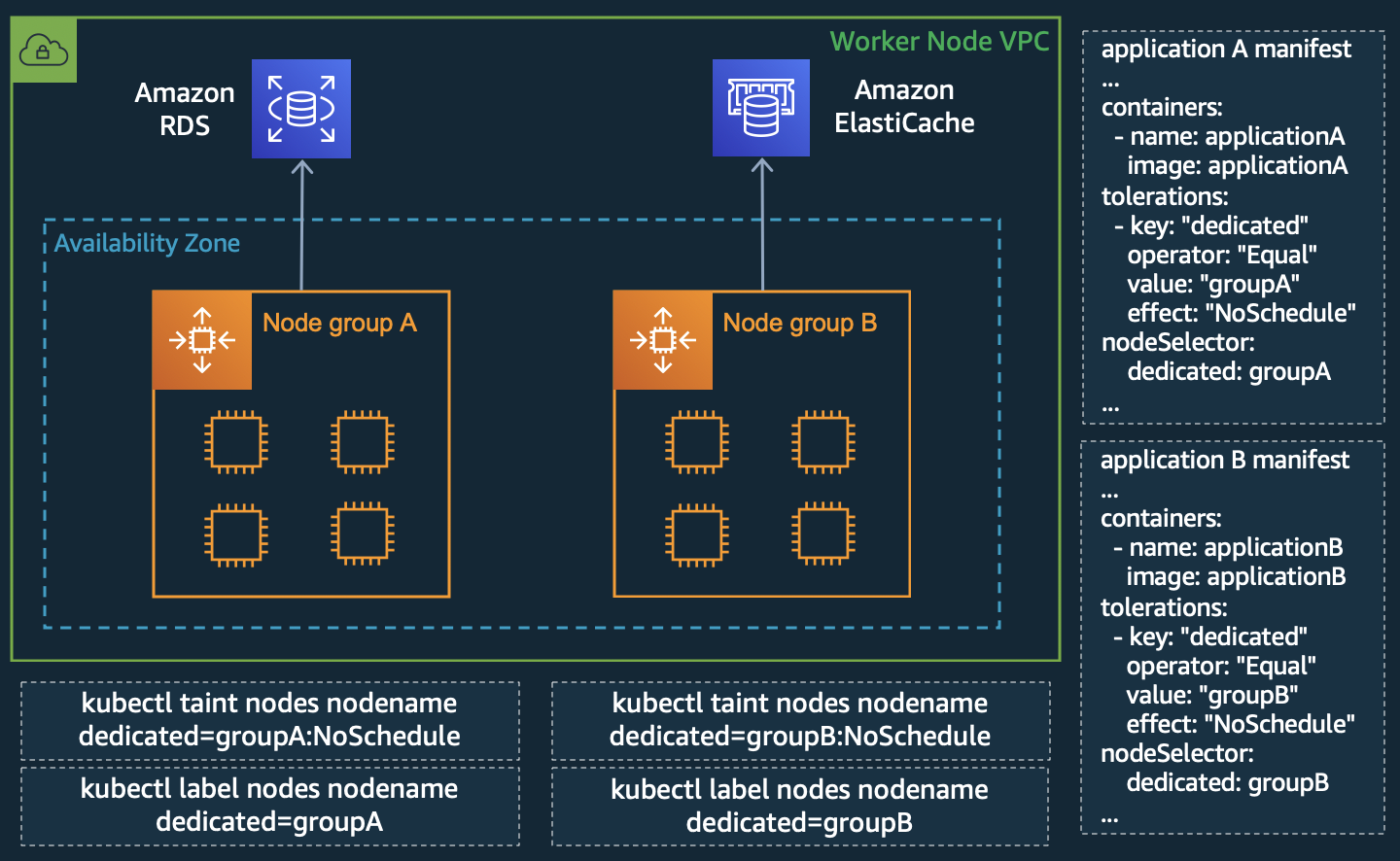The width and height of the screenshot is (1400, 861).
Task: Click the "application A manifest" heading
Action: pyautogui.click(x=1226, y=49)
